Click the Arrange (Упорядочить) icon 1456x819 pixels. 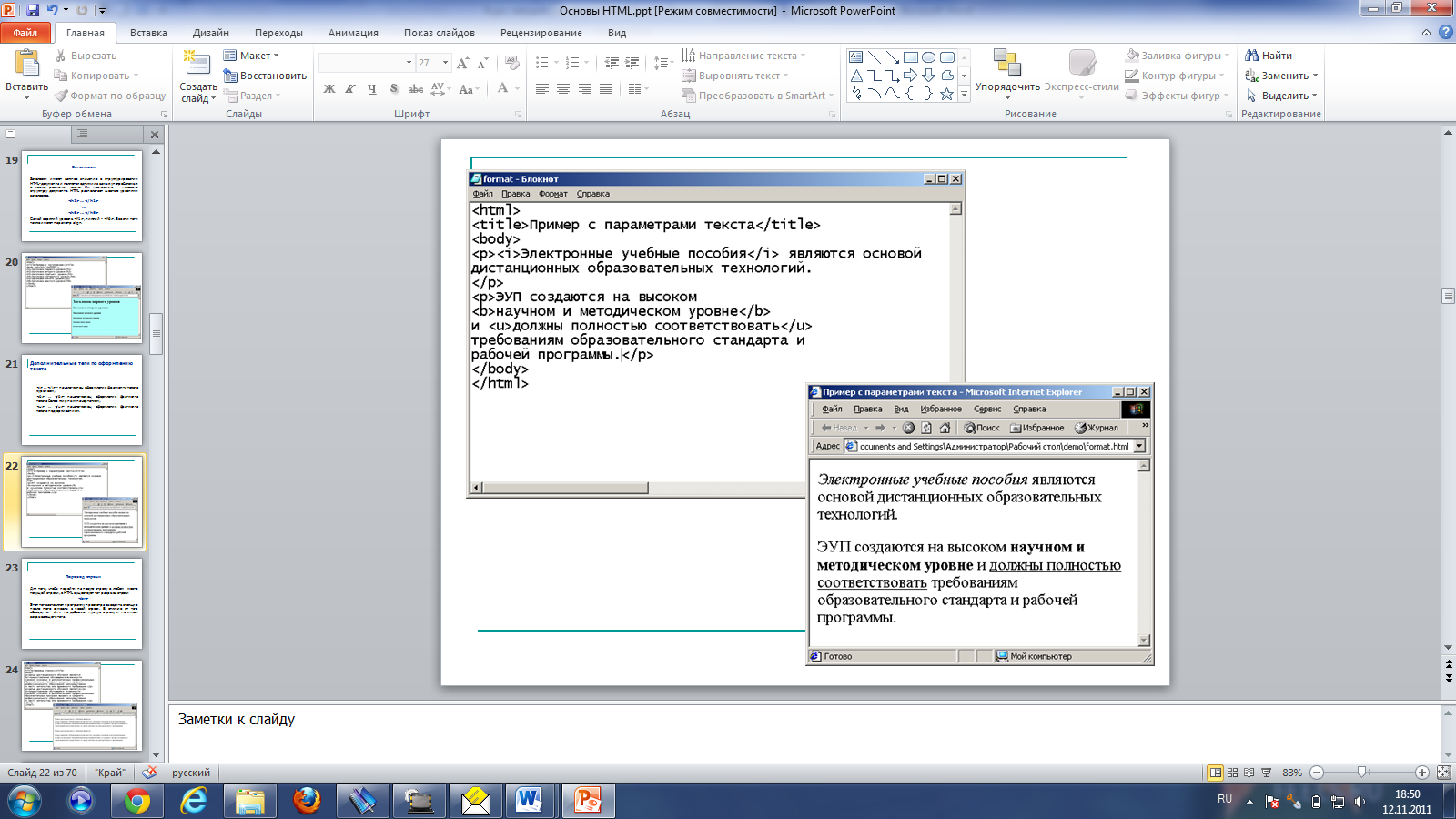click(x=1007, y=63)
